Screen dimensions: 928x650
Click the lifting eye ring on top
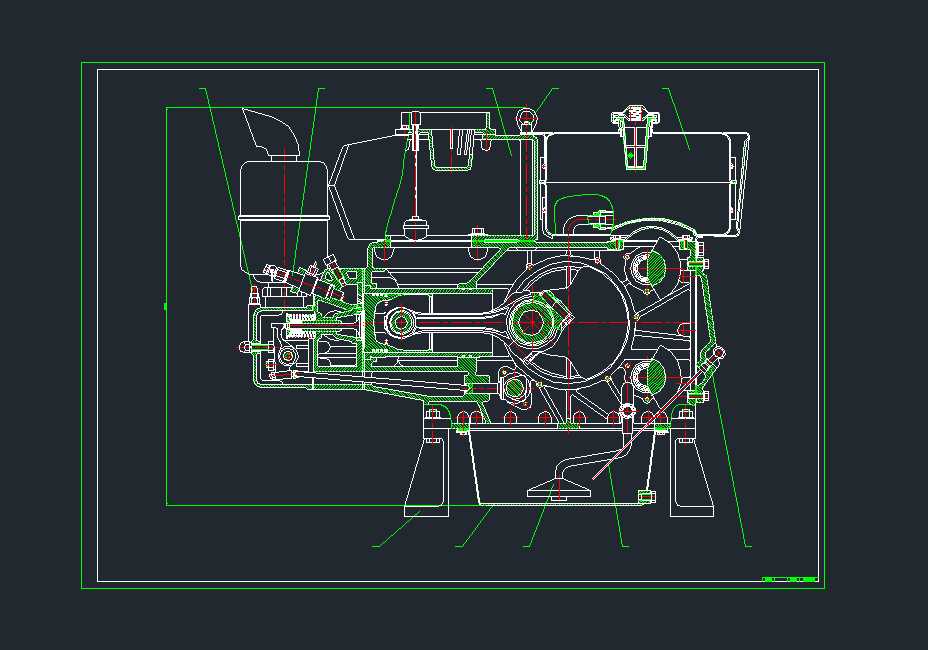tap(526, 118)
